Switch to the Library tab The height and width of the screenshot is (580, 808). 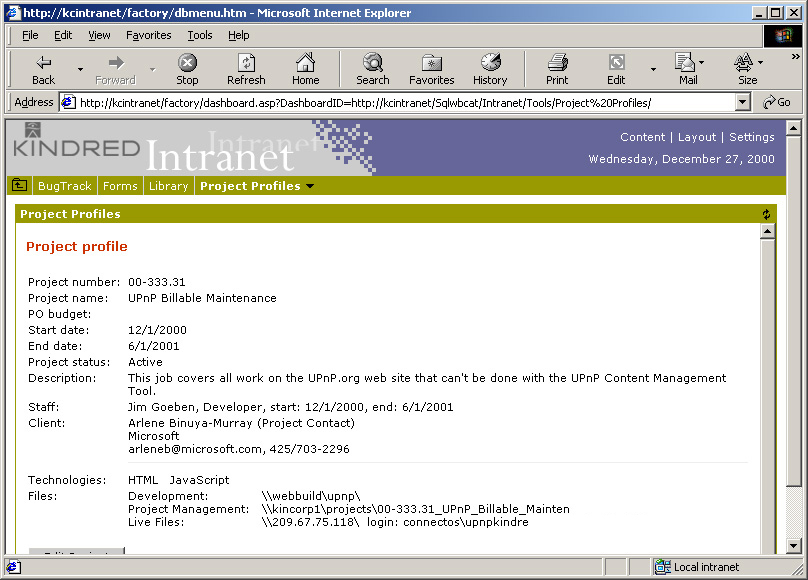[169, 186]
